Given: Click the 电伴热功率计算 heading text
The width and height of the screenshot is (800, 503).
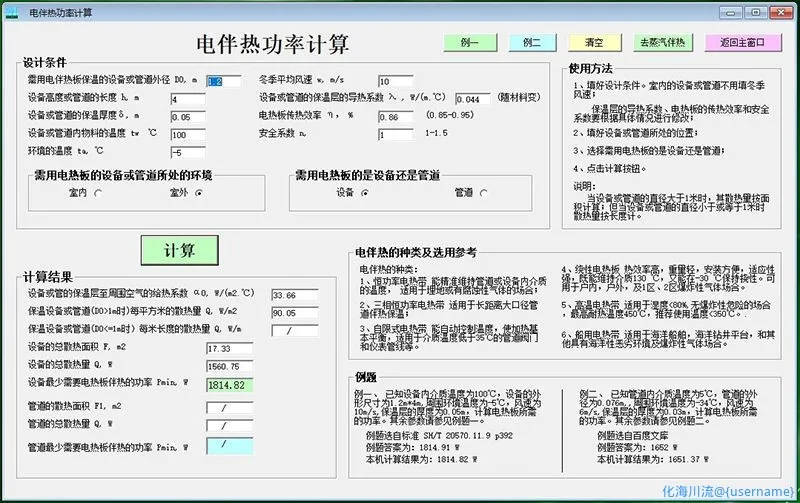Looking at the screenshot, I should click(273, 44).
